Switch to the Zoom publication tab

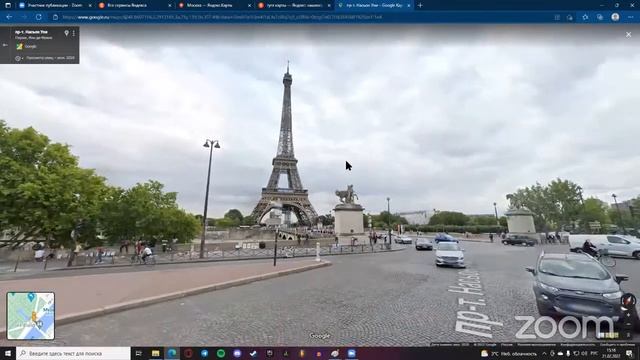click(55, 5)
